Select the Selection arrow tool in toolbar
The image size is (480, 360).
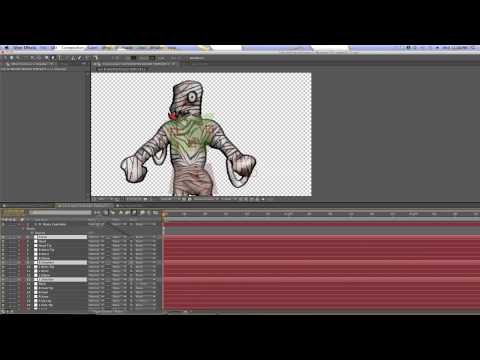5,58
